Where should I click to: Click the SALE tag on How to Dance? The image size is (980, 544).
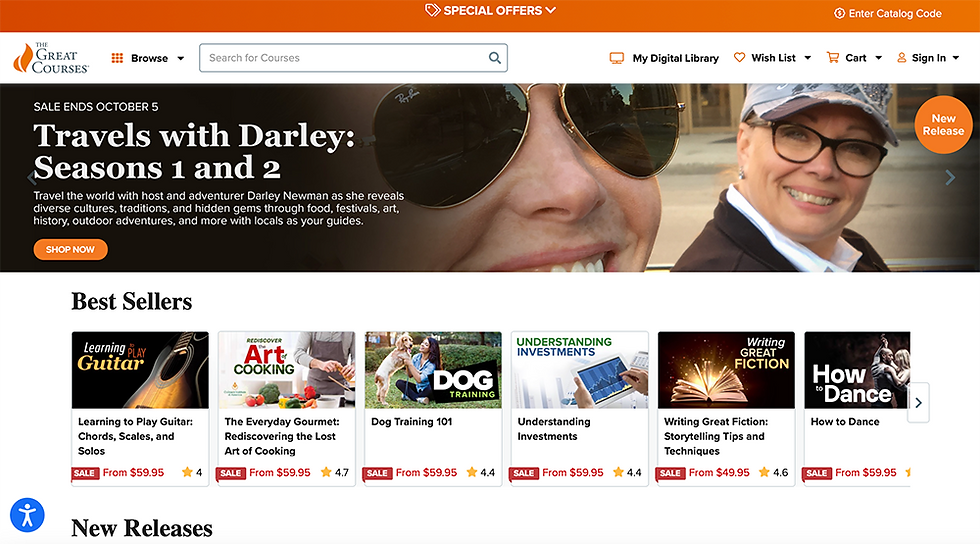pyautogui.click(x=818, y=473)
